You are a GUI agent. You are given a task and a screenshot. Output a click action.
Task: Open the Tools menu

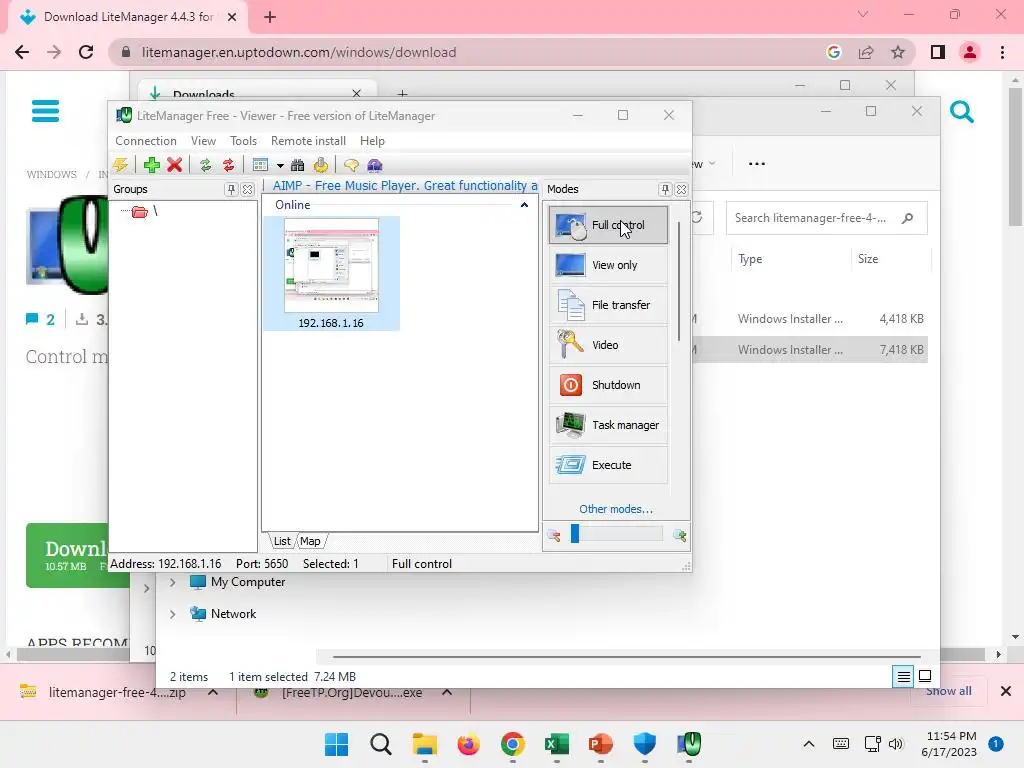tap(243, 141)
